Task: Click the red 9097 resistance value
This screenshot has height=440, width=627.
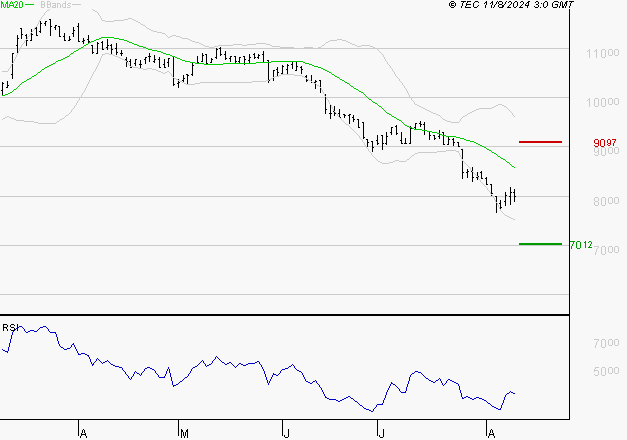Action: pyautogui.click(x=605, y=142)
